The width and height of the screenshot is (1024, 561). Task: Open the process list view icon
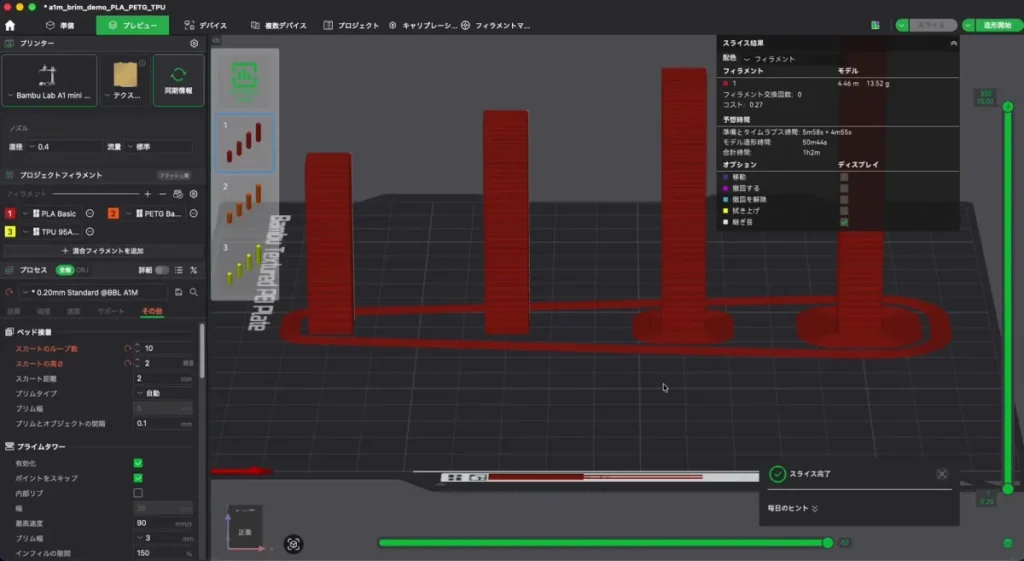178,270
